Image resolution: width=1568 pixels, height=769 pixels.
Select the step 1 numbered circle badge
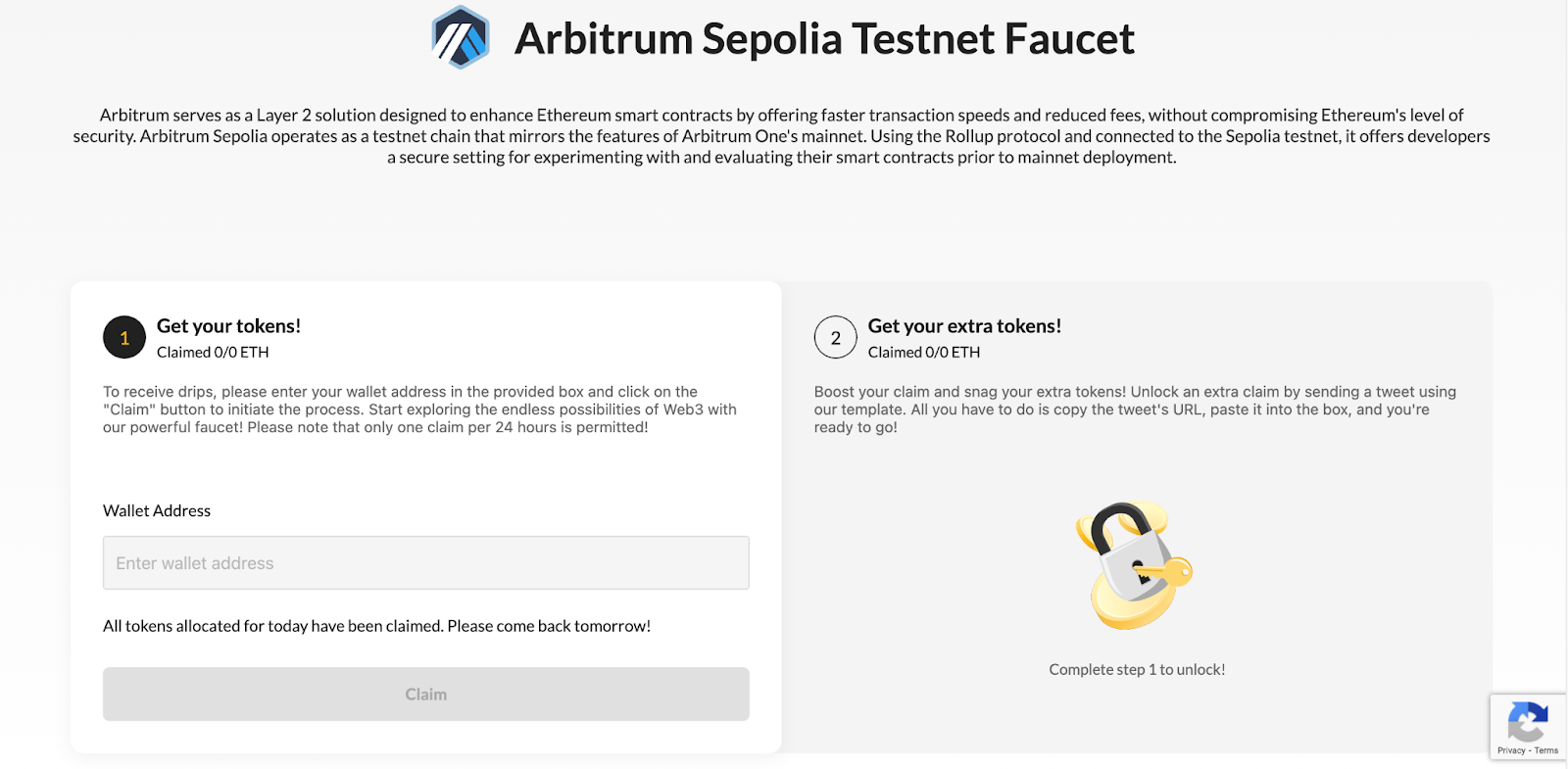pyautogui.click(x=123, y=337)
